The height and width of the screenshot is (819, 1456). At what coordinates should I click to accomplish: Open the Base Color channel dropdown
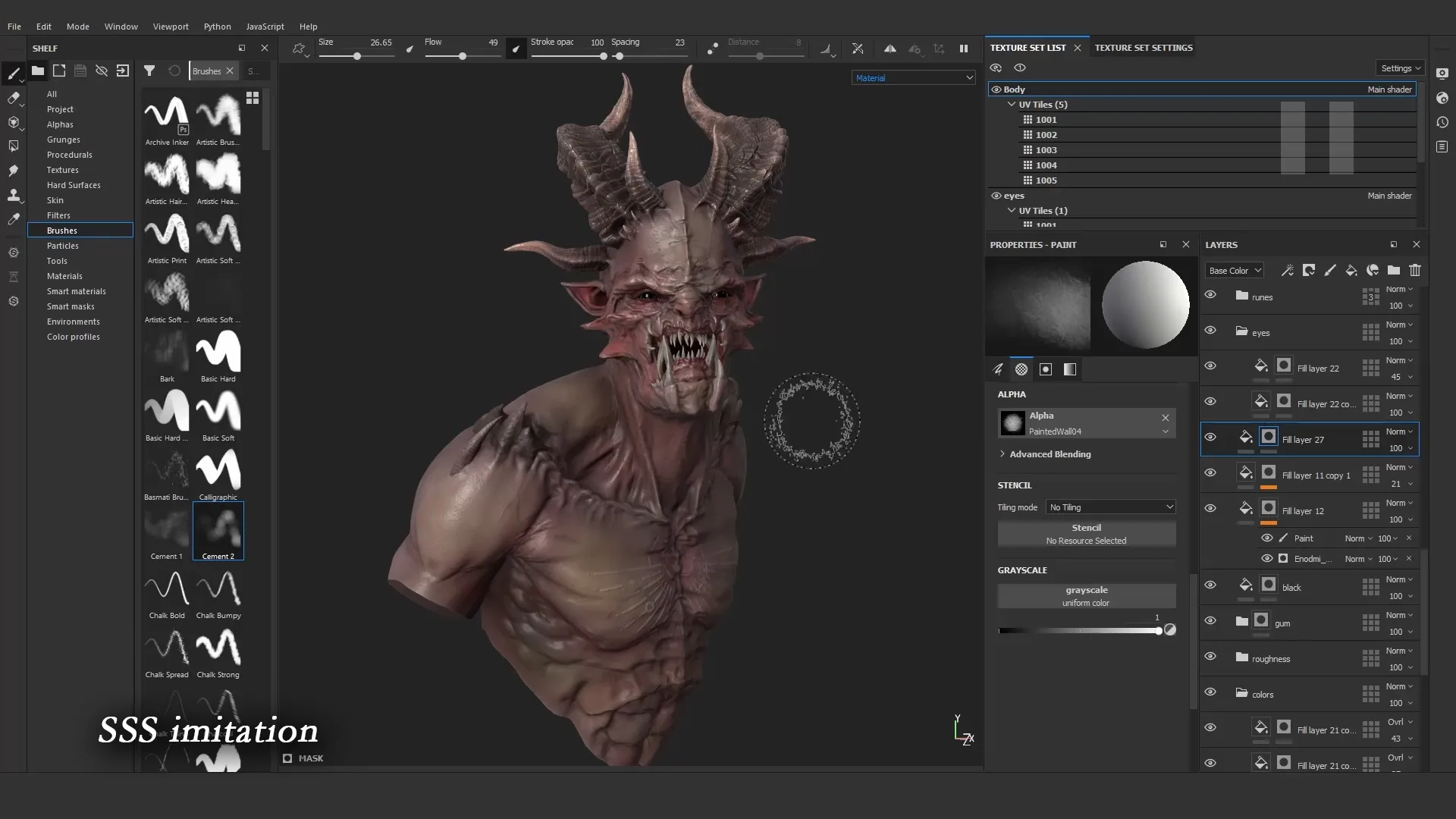point(1234,270)
